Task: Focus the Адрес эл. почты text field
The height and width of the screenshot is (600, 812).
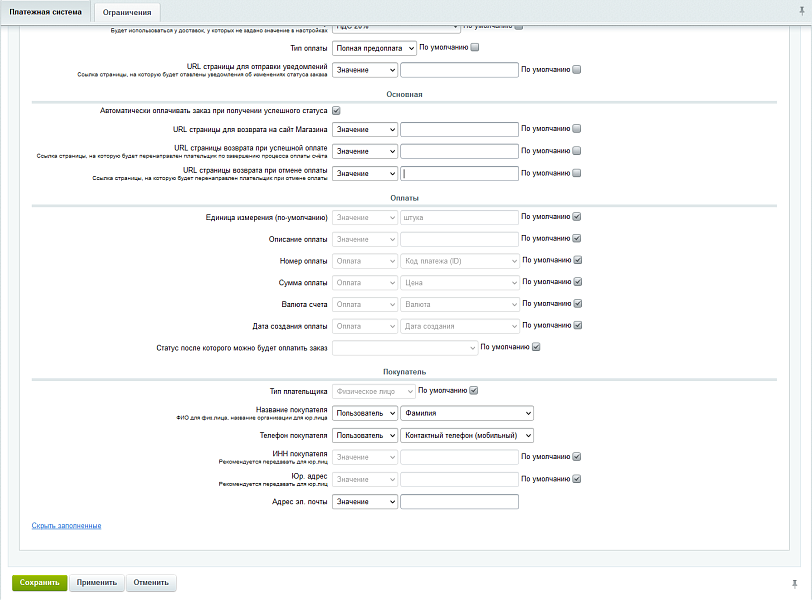Action: [x=459, y=502]
